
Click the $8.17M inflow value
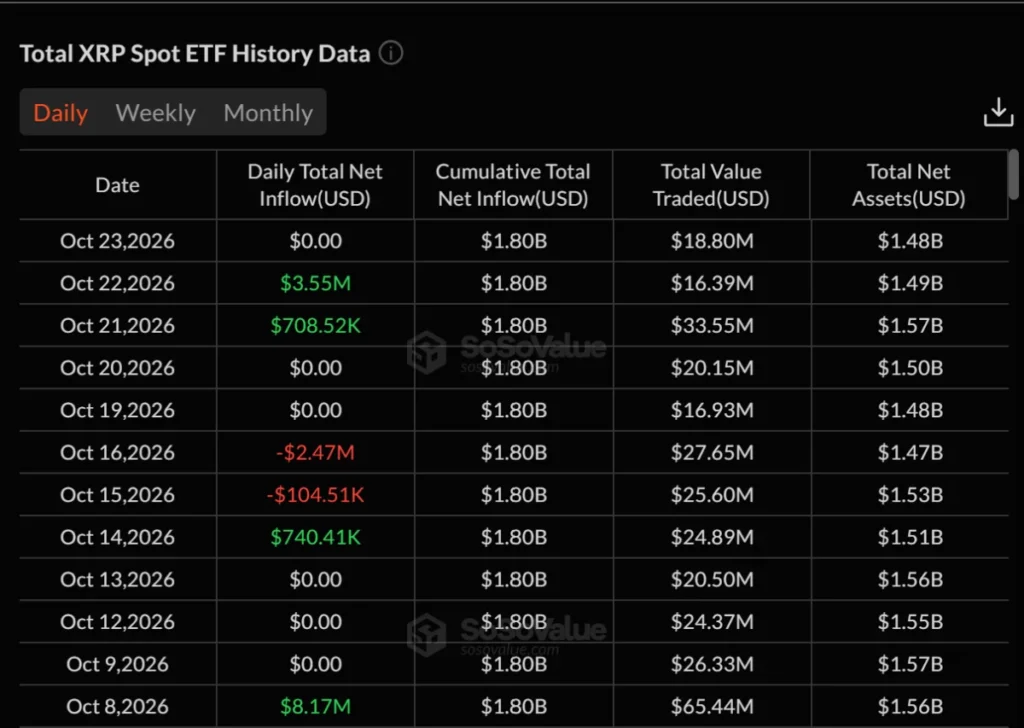click(x=315, y=706)
